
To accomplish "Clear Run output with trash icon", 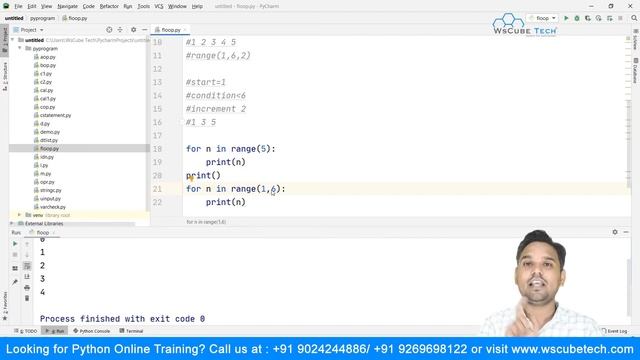I will 27,298.
